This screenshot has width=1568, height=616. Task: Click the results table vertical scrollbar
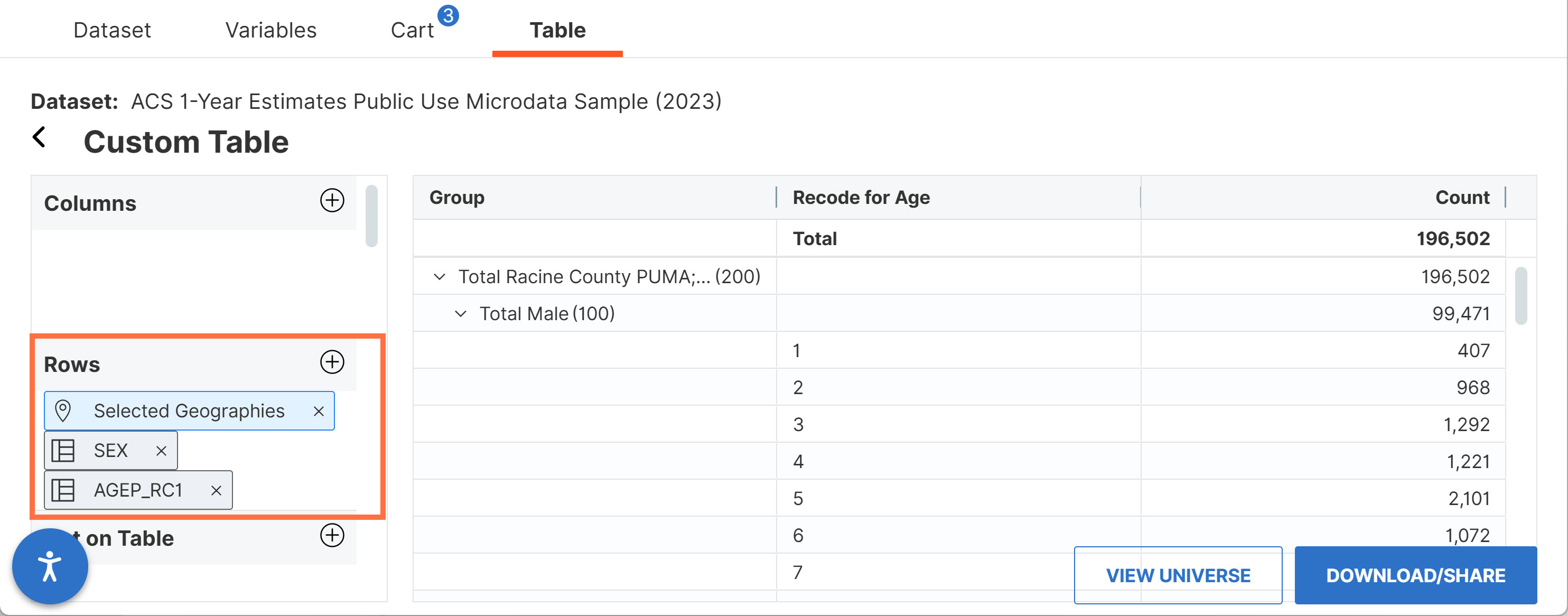(1520, 296)
